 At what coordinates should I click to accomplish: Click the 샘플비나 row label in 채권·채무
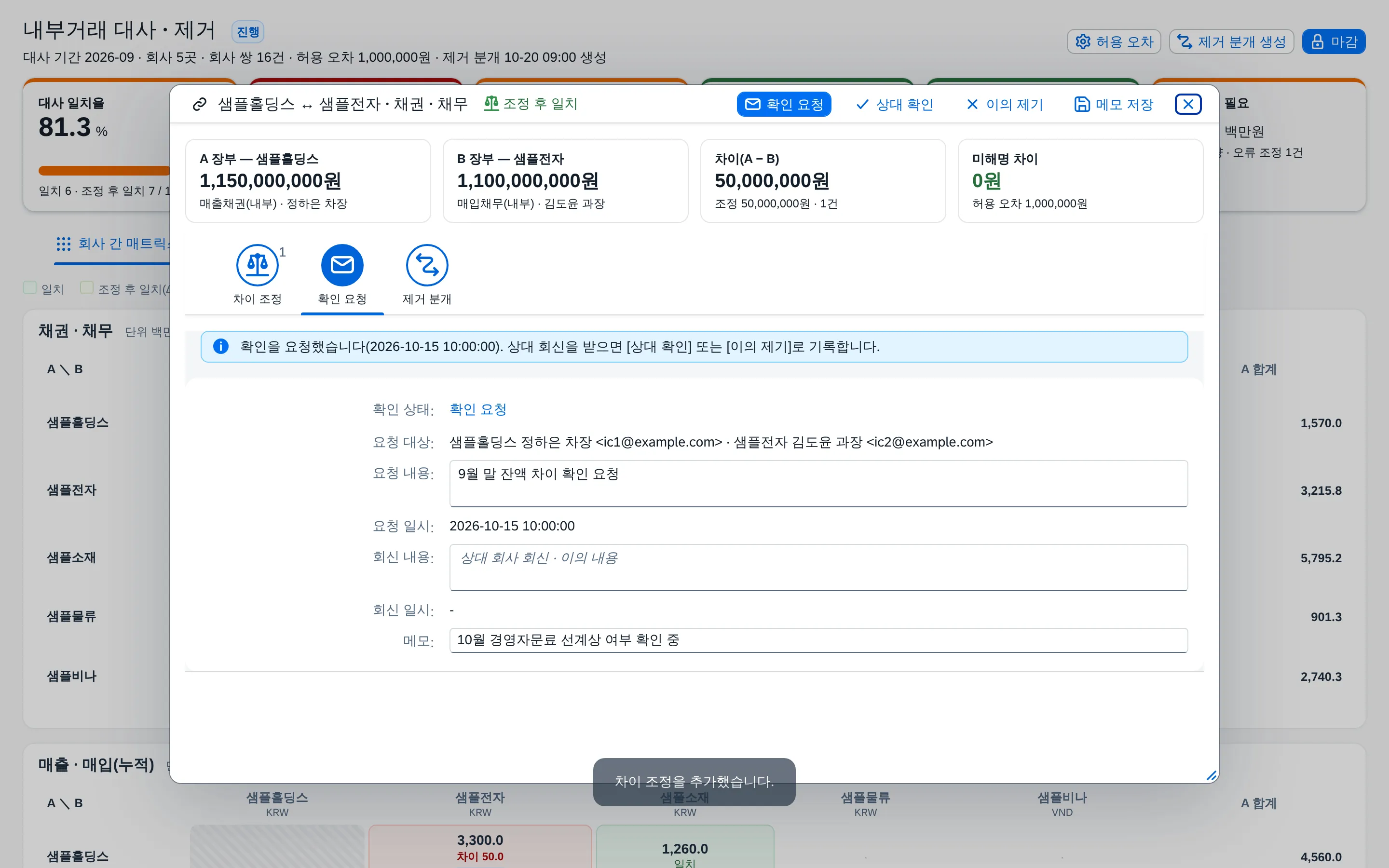pyautogui.click(x=71, y=676)
